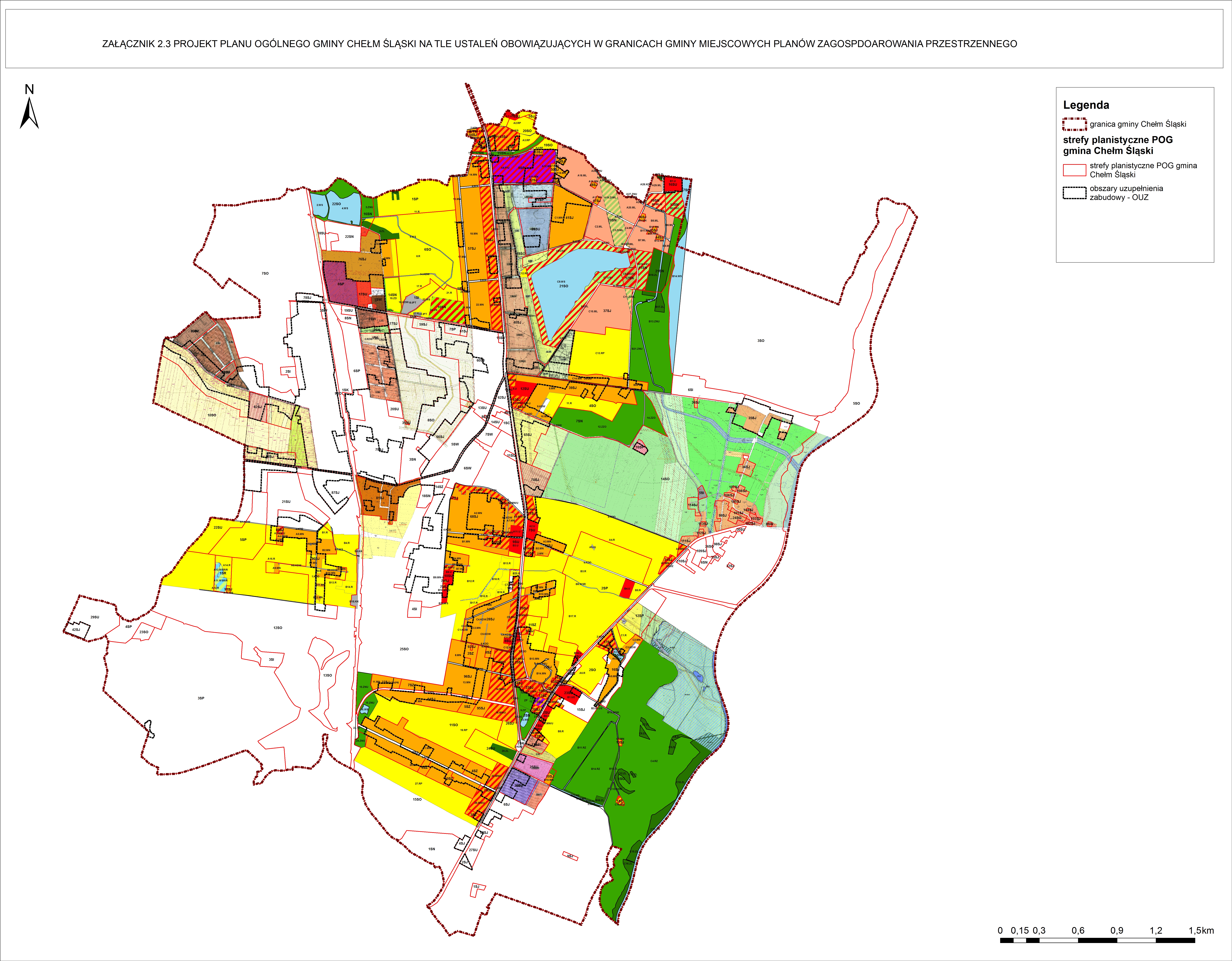Screen dimensions: 1232x961
Task: Click the 57SJ zone label
Action: pos(472,248)
